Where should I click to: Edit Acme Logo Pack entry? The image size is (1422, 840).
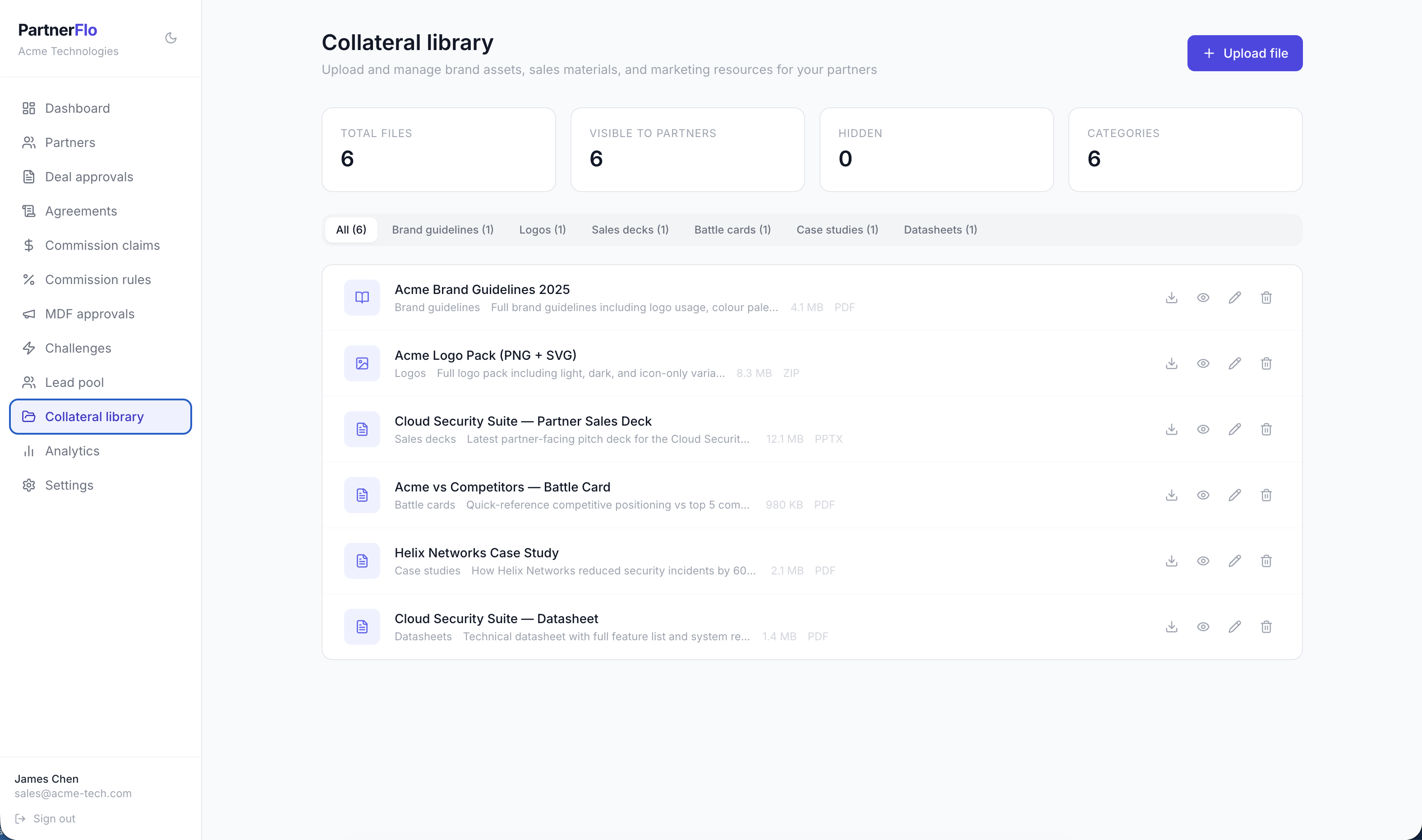click(1235, 363)
